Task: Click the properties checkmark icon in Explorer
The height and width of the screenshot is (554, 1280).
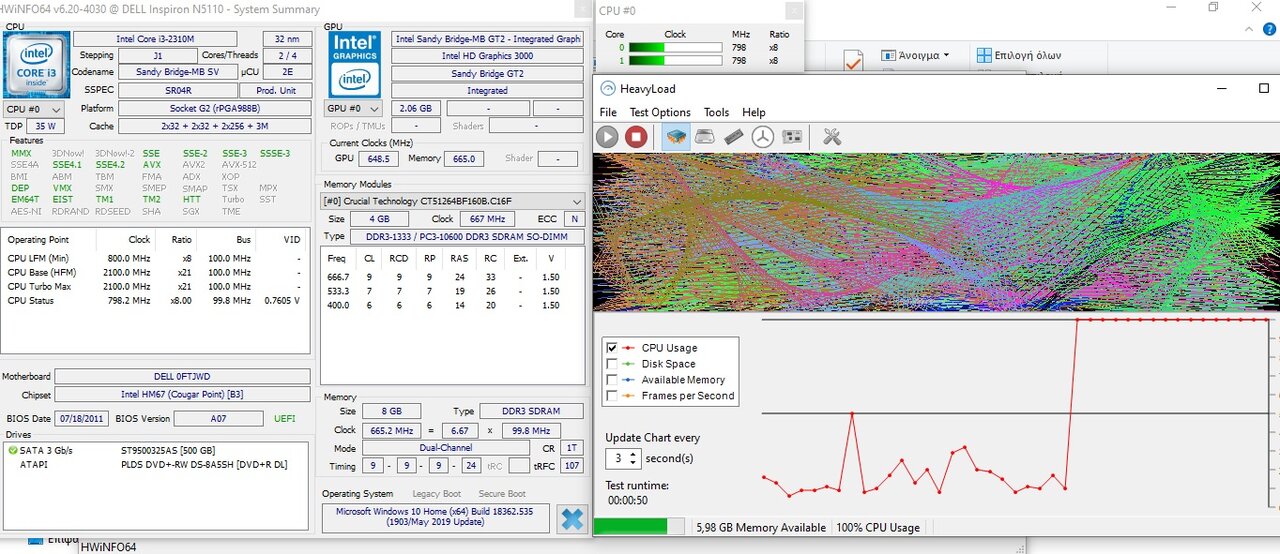Action: [x=853, y=60]
